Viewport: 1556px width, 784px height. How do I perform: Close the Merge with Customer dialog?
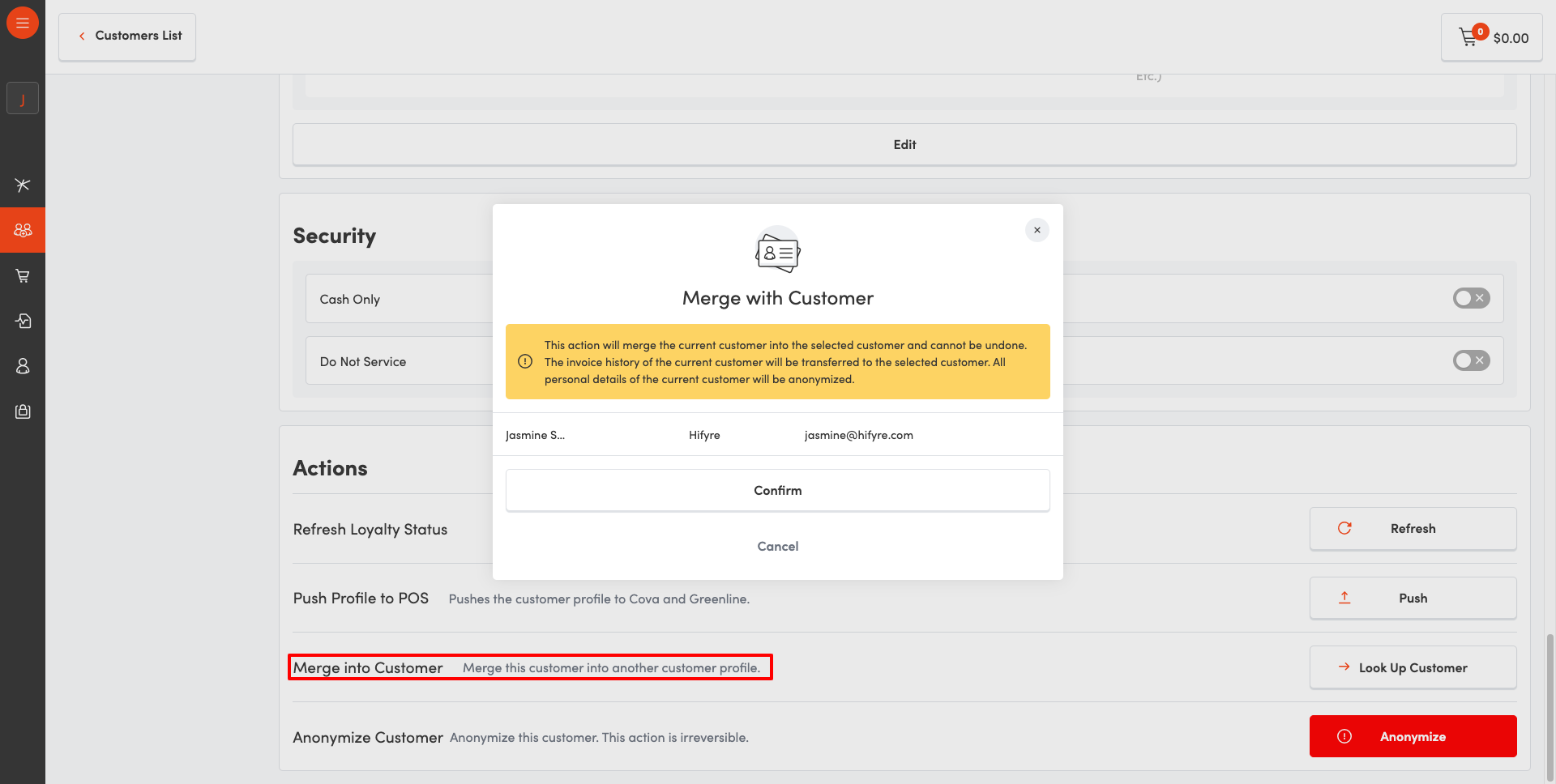click(x=1037, y=230)
